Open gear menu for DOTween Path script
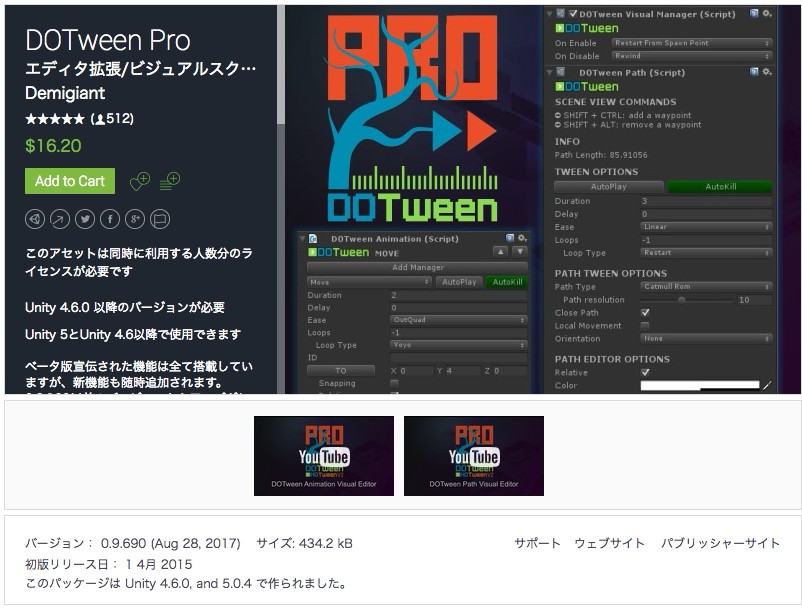The height and width of the screenshot is (611, 802). (767, 72)
